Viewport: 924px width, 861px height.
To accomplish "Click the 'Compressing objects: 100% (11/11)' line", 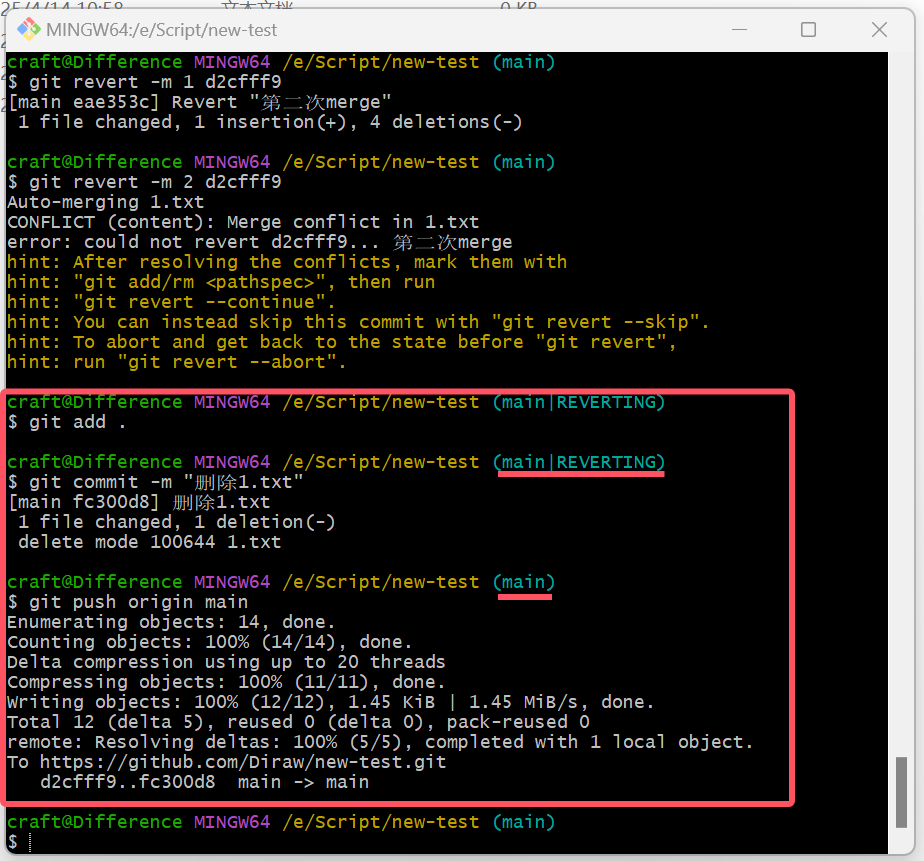I will click(226, 682).
